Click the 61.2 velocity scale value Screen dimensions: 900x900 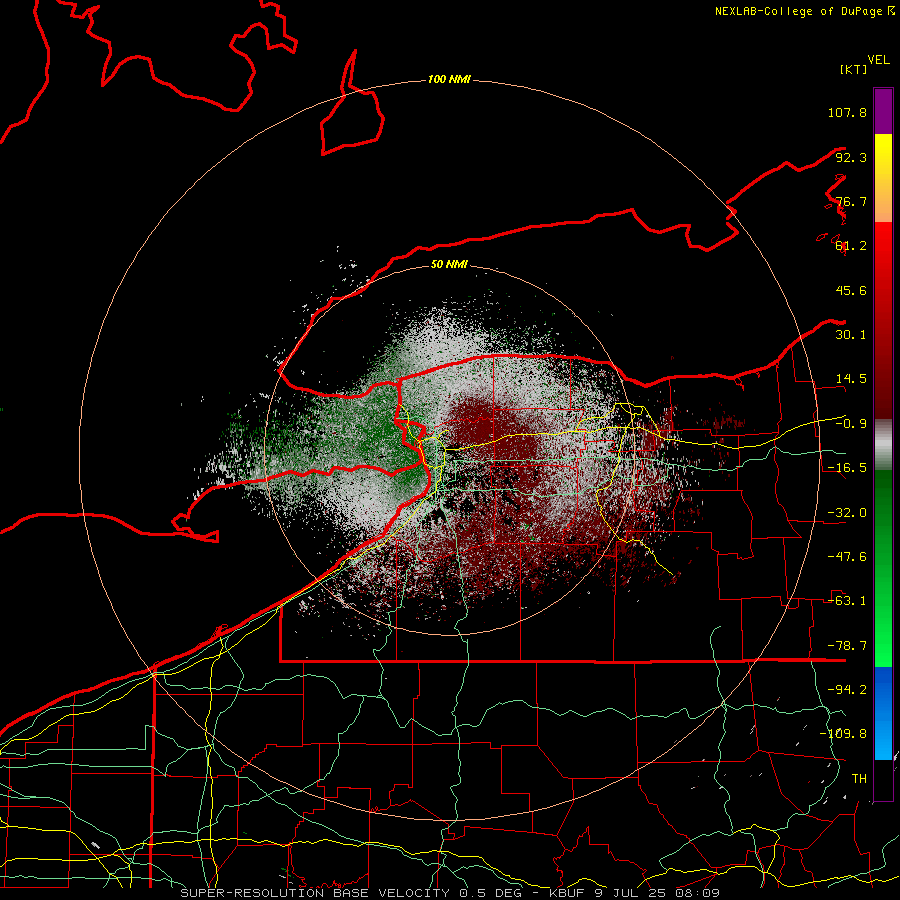851,246
